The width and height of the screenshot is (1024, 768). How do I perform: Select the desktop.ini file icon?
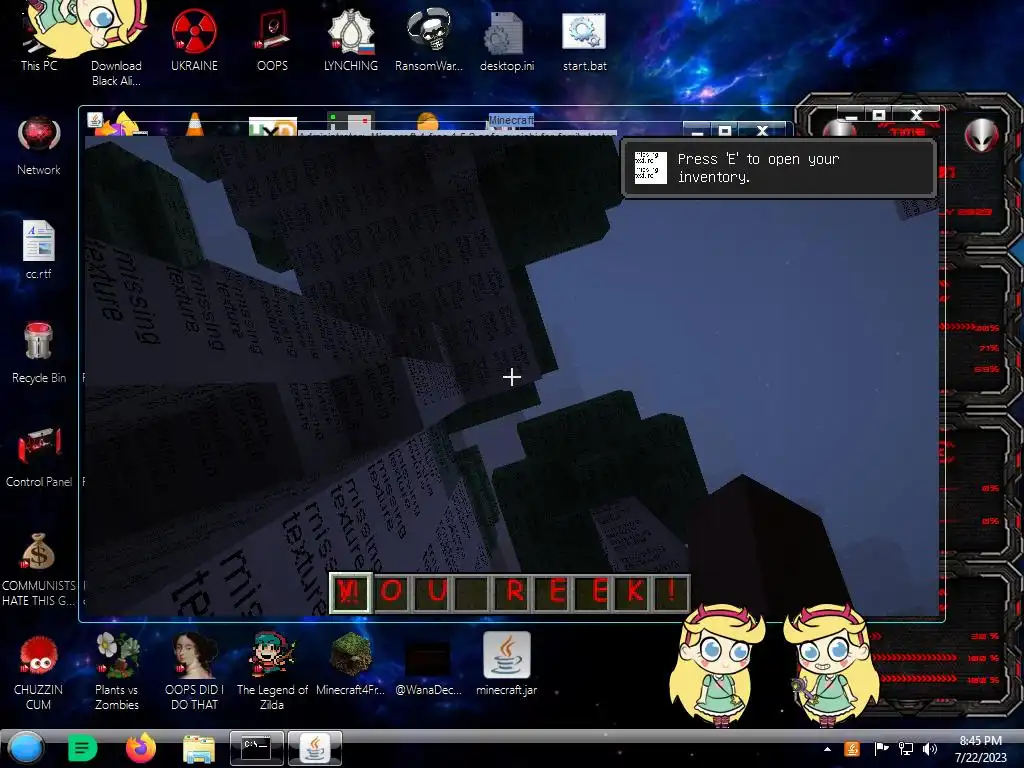(x=507, y=39)
